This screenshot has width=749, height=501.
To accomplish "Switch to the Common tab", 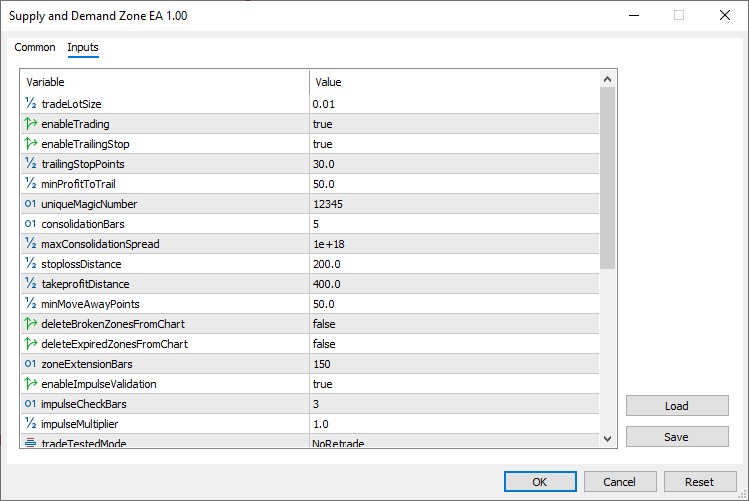I will (x=35, y=47).
